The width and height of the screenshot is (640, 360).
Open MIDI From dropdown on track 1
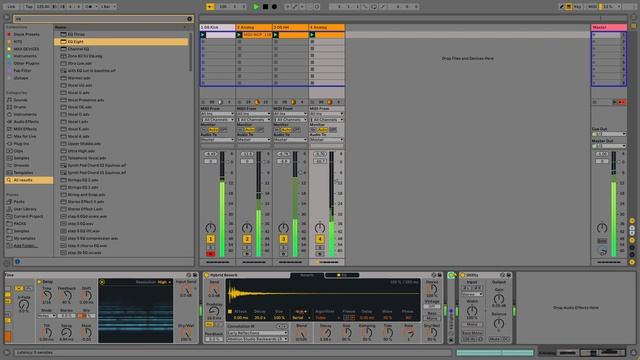click(x=217, y=114)
